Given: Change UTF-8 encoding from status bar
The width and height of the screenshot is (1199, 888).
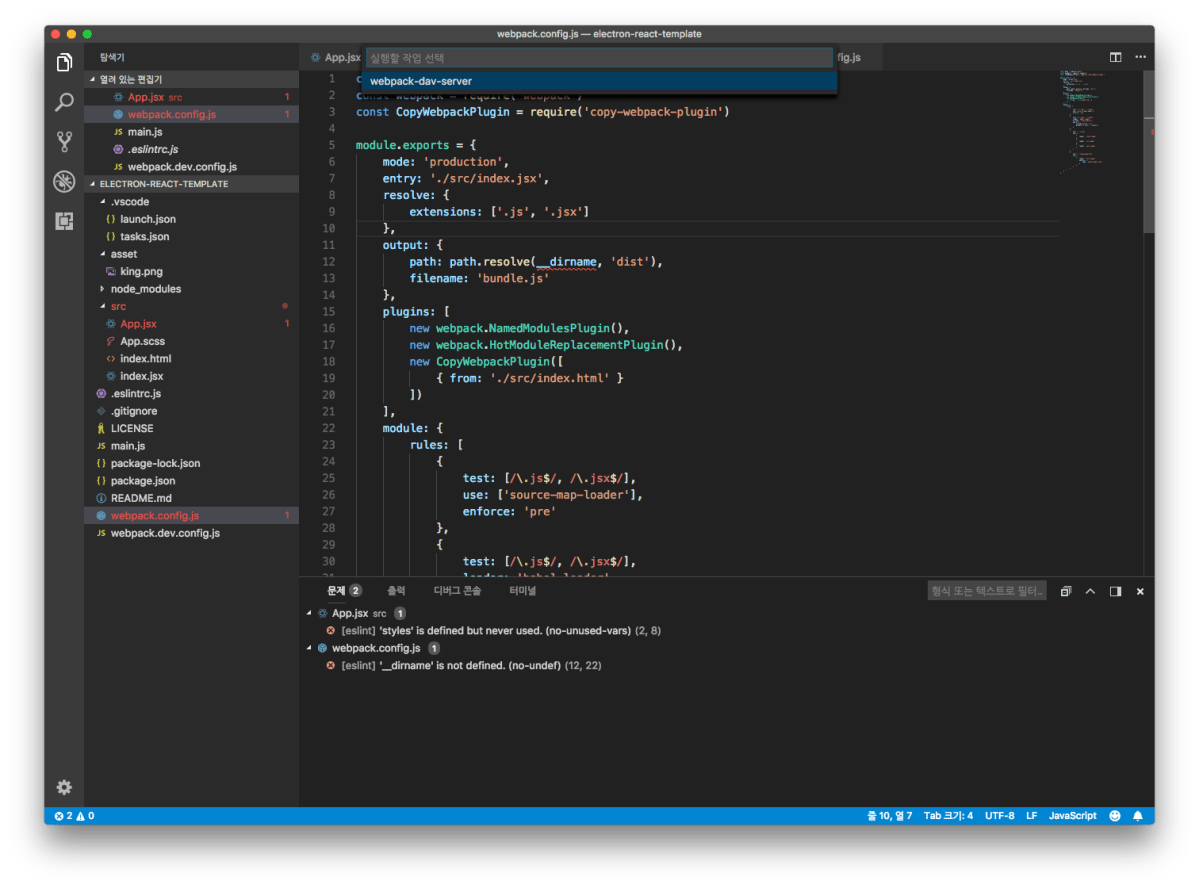Looking at the screenshot, I should pyautogui.click(x=999, y=816).
